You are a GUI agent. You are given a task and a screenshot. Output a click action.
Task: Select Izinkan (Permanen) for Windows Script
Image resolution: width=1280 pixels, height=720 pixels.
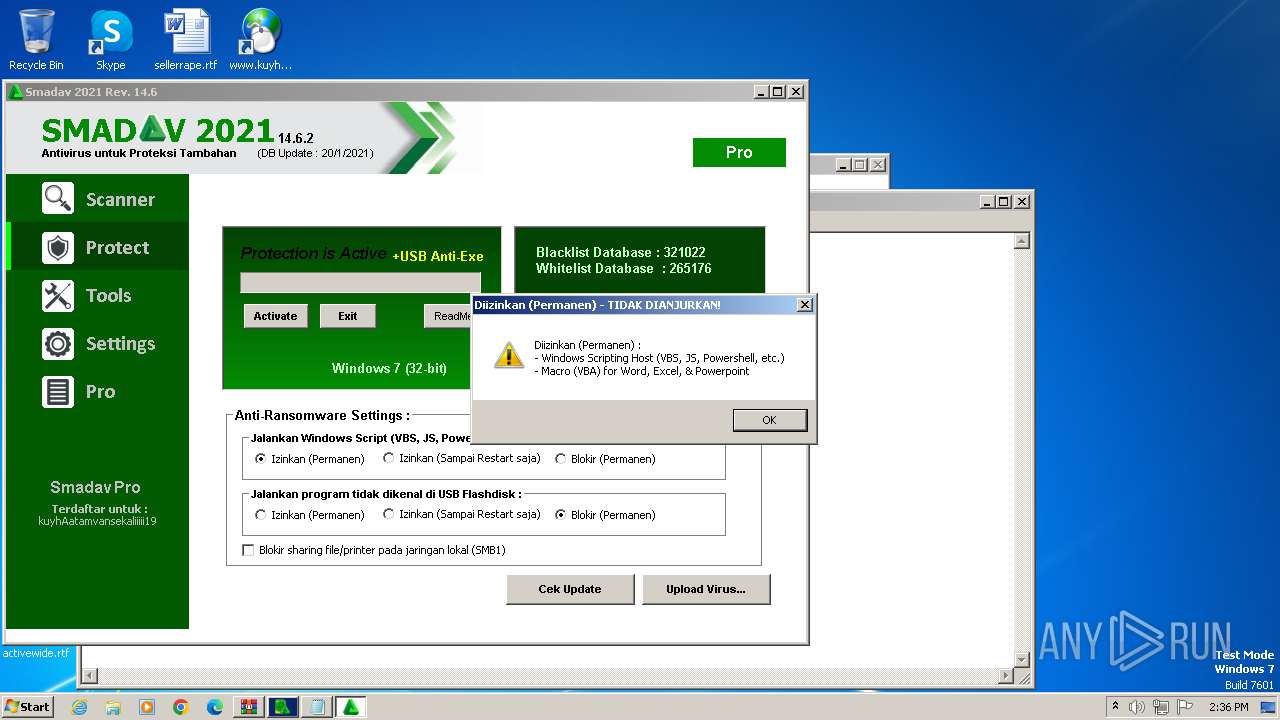point(261,459)
